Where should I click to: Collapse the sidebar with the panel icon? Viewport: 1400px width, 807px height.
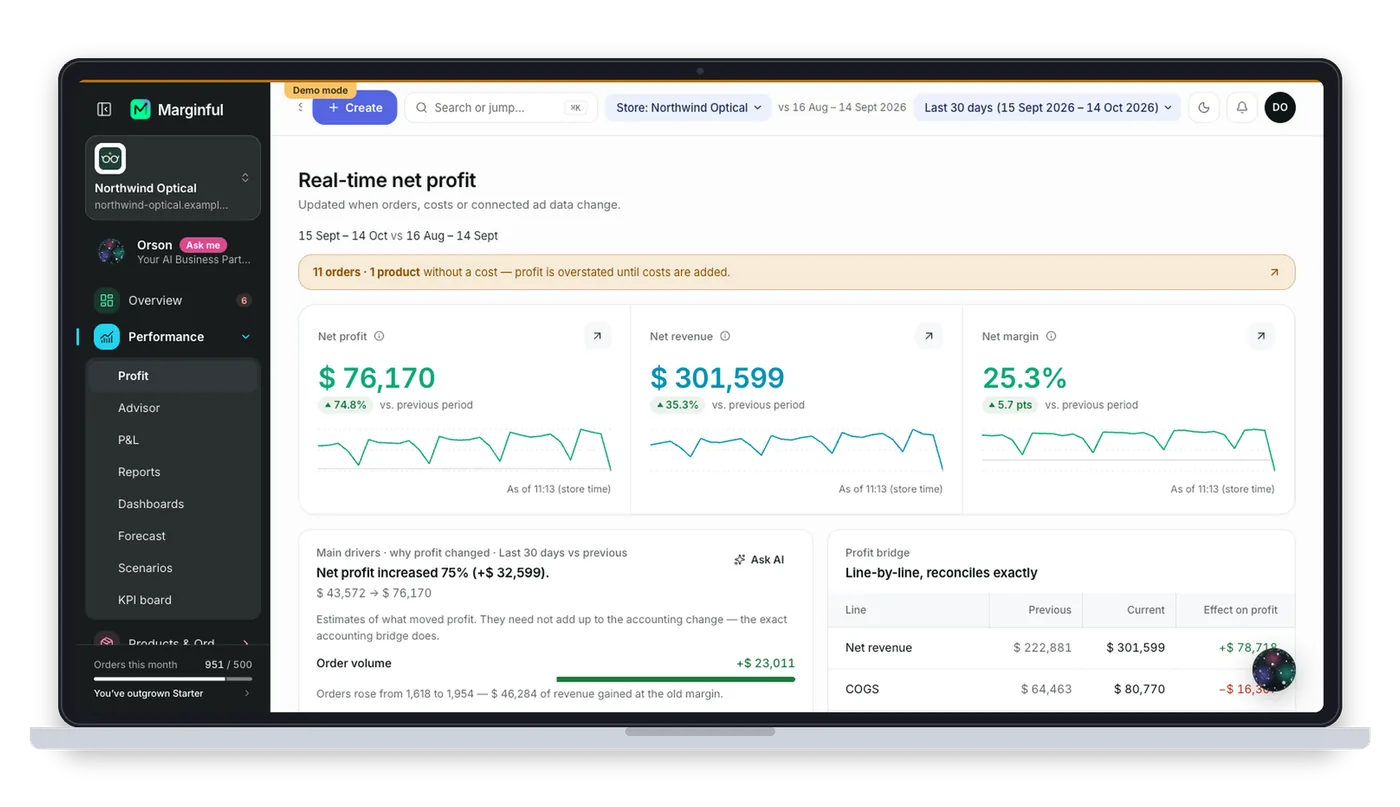(x=104, y=109)
